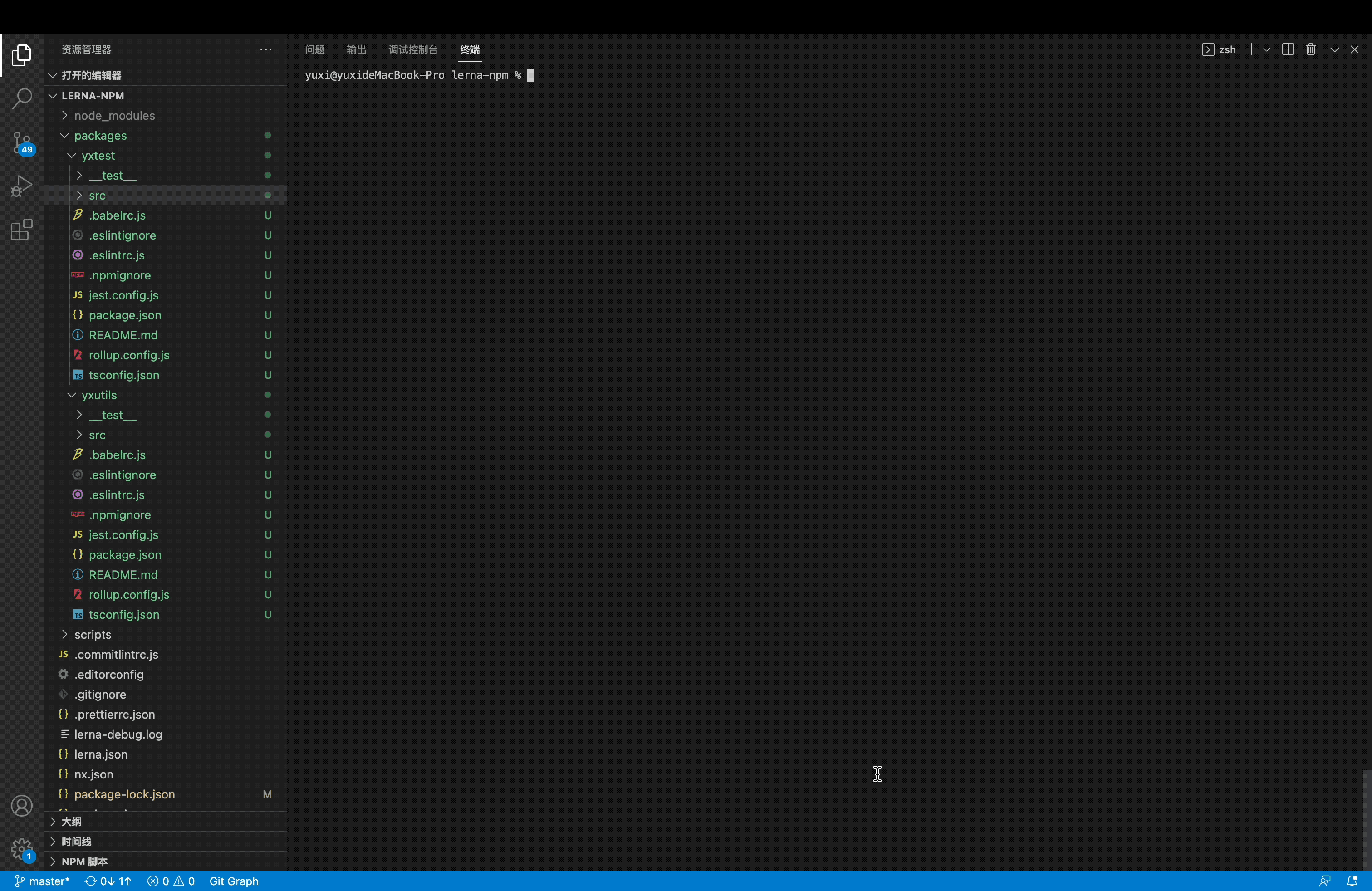
Task: Open Git Graph from the status bar
Action: 235,881
